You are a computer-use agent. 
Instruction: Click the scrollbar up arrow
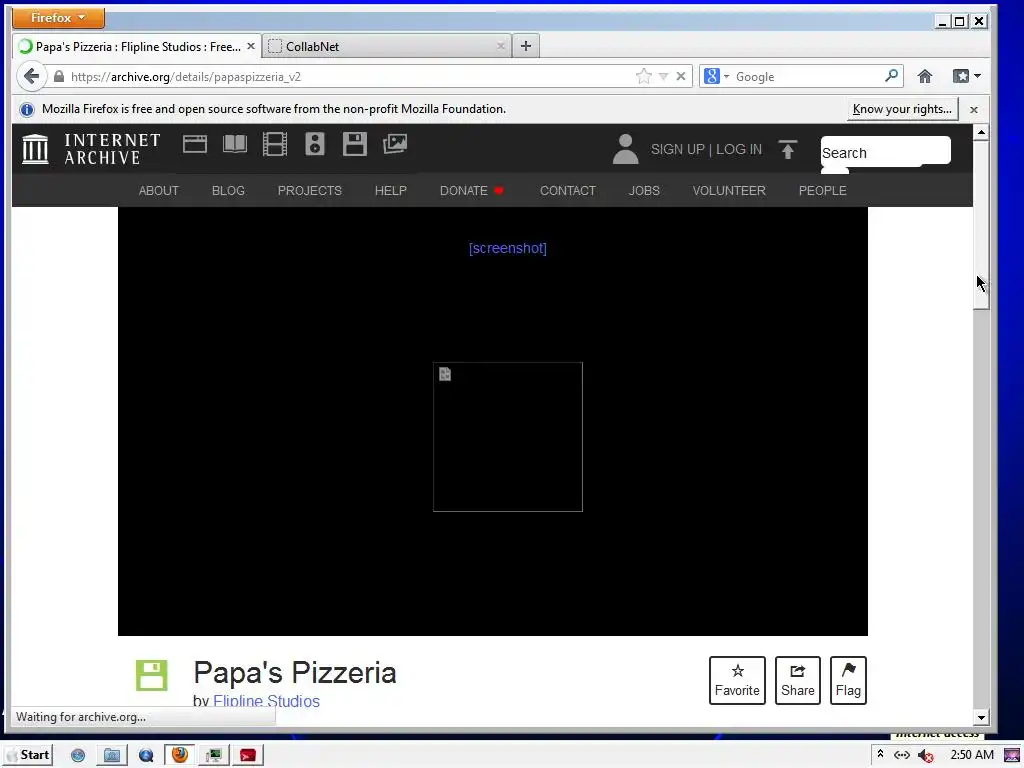coord(981,133)
